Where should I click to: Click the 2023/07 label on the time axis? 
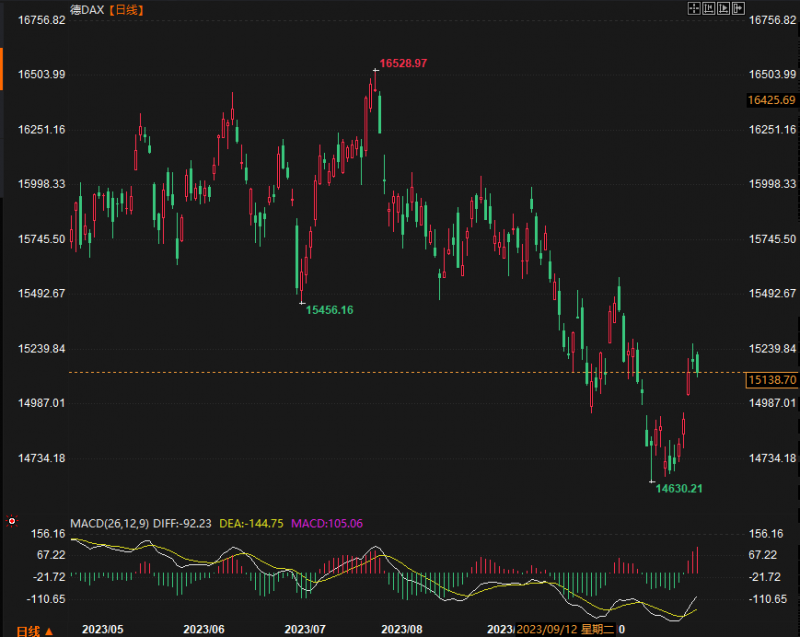tap(306, 629)
